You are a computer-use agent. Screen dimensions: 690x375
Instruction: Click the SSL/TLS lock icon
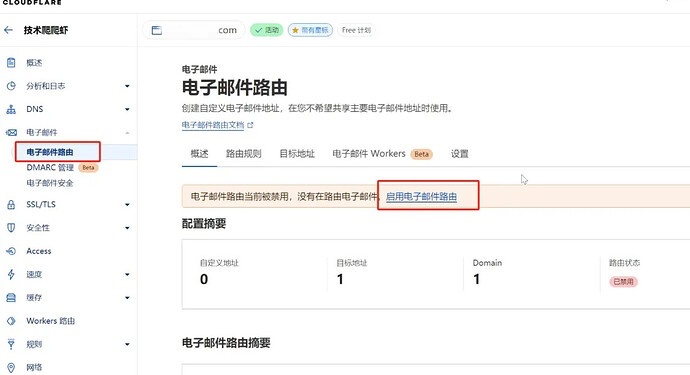pos(11,204)
